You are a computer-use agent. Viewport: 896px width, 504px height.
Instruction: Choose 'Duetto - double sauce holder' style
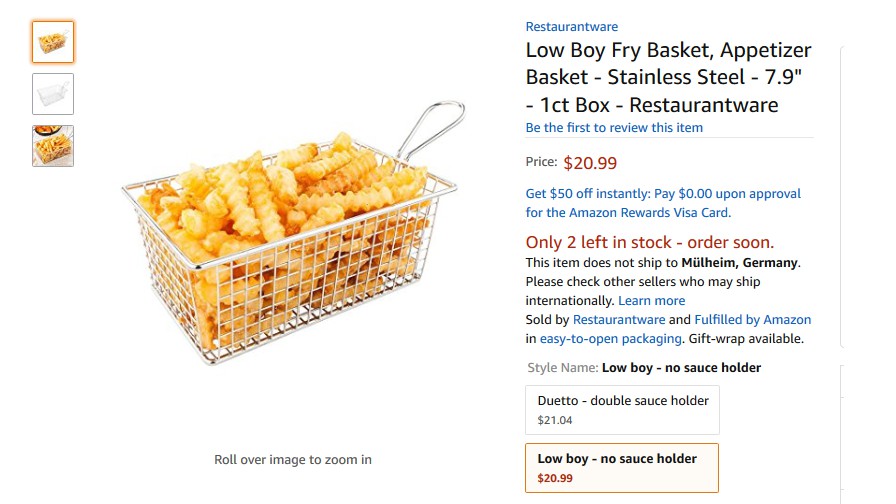622,410
